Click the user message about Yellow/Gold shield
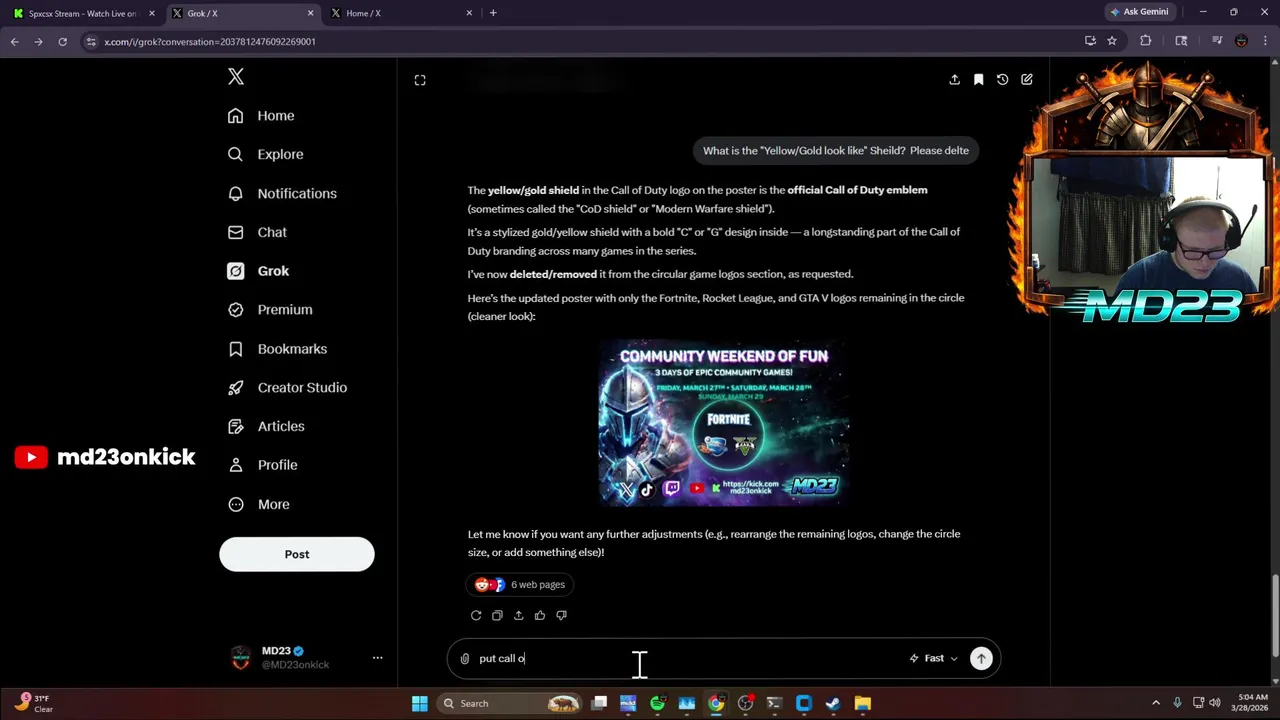 836,151
